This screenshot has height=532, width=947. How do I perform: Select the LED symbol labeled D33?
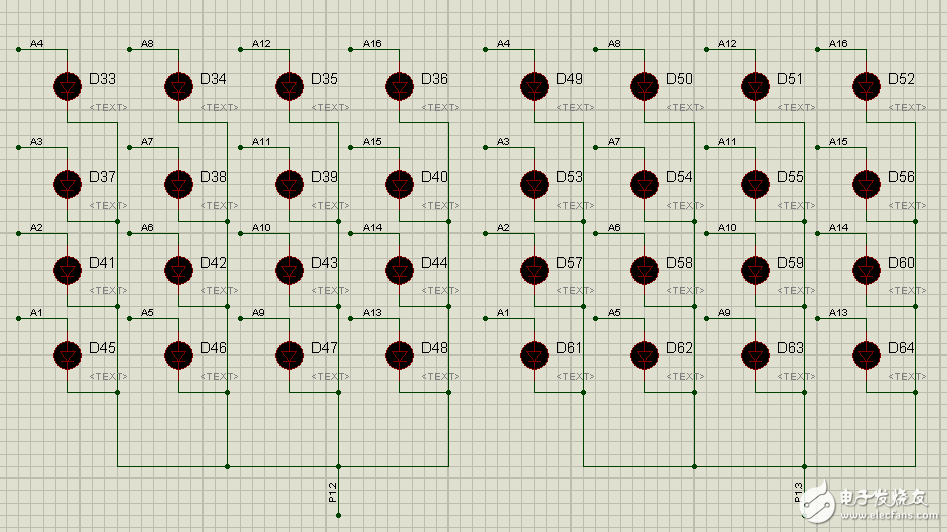coord(68,86)
